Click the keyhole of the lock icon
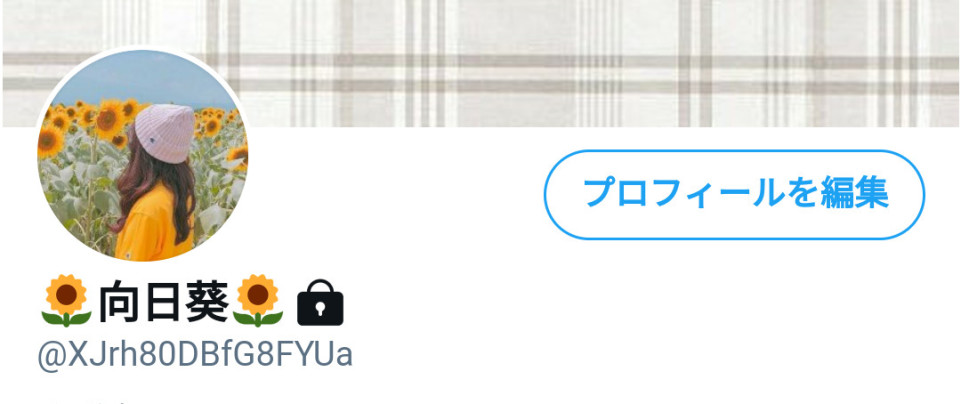 click(320, 310)
